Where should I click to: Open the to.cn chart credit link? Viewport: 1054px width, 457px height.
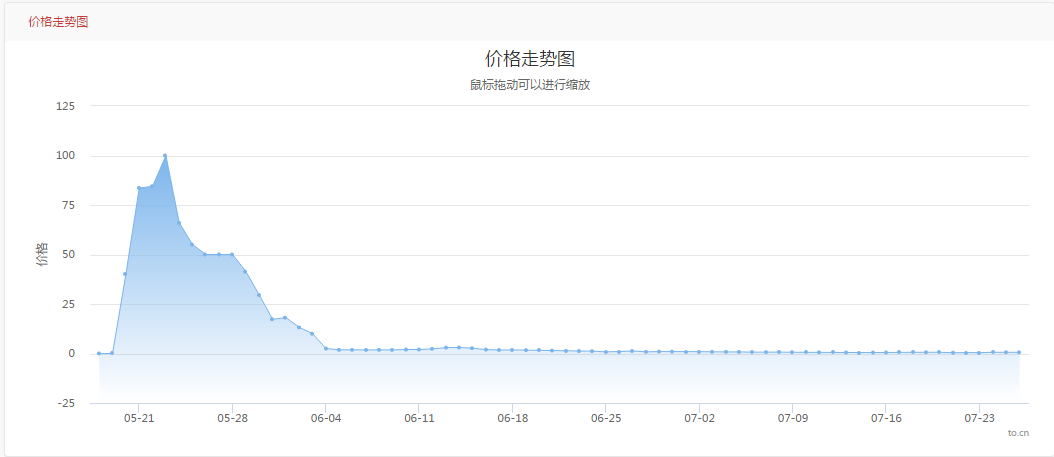[x=1018, y=433]
